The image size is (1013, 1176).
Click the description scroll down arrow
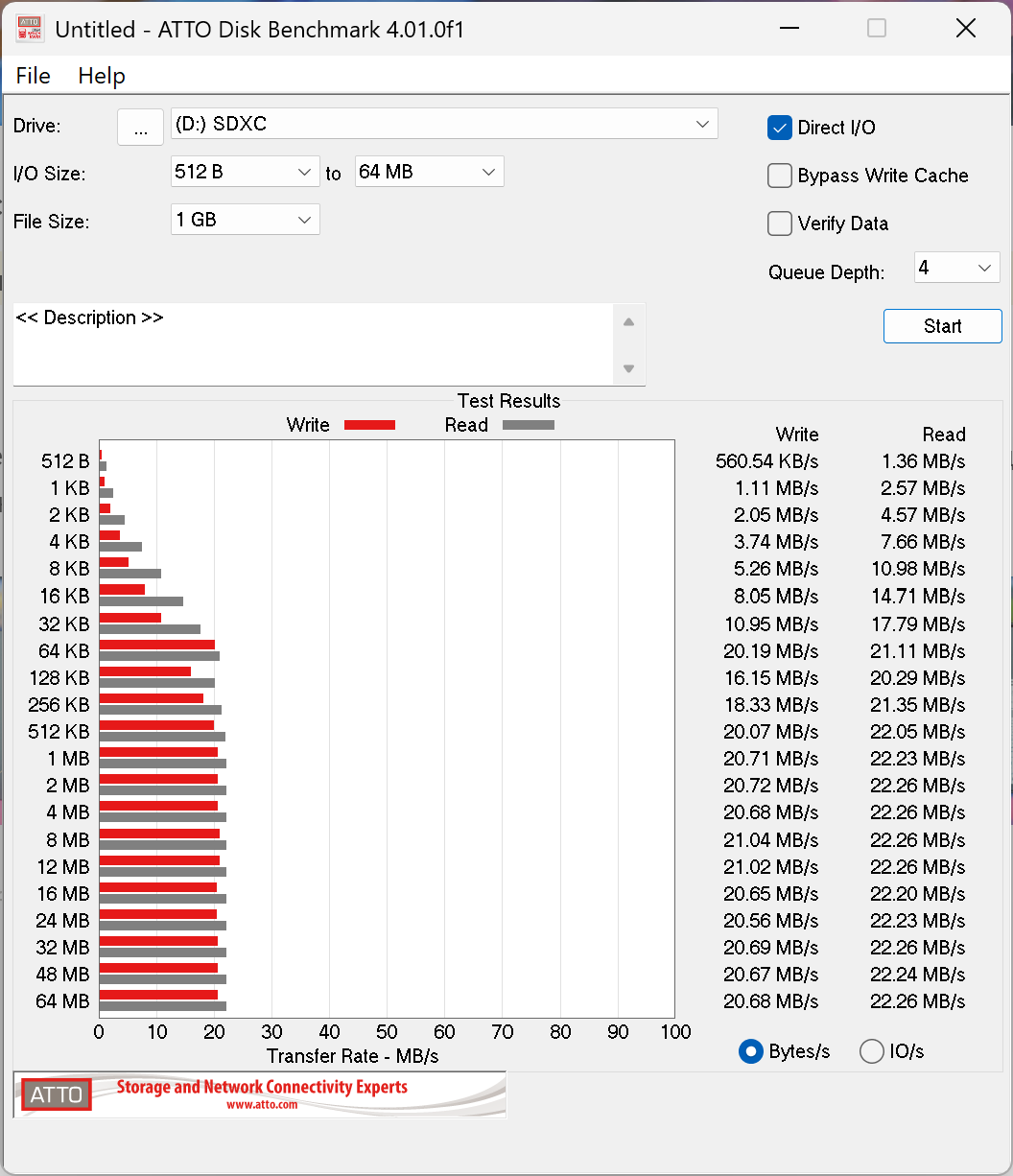pos(628,368)
